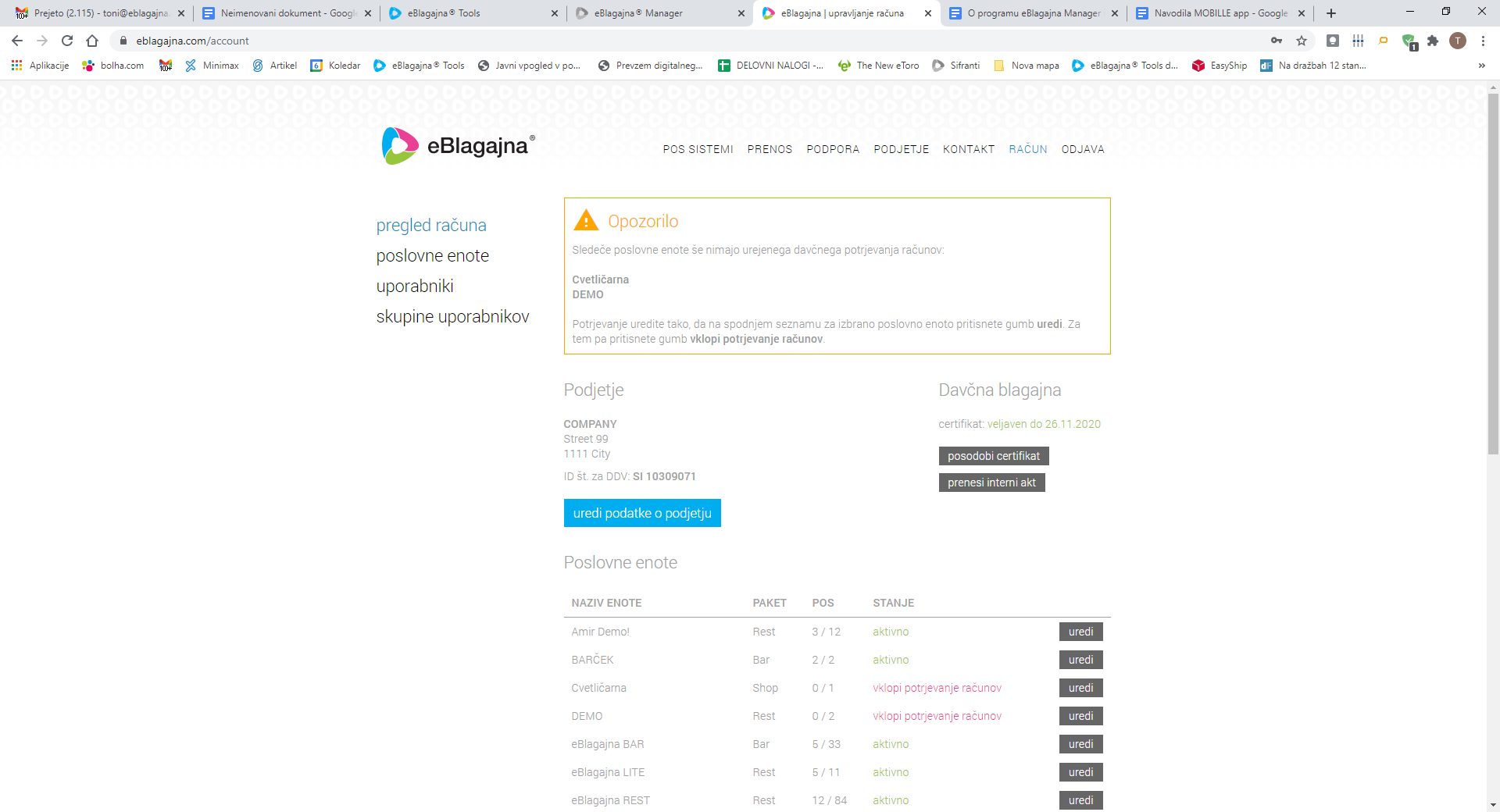Click prenesi interni akt button
This screenshot has width=1500, height=812.
coord(991,483)
